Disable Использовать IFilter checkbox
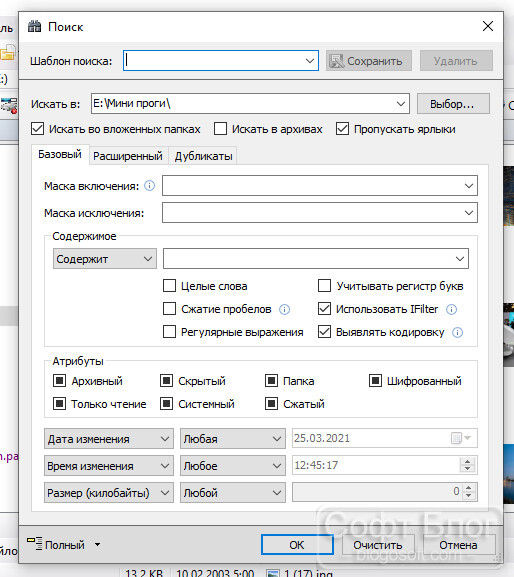Viewport: 514px width, 577px height. click(x=324, y=309)
